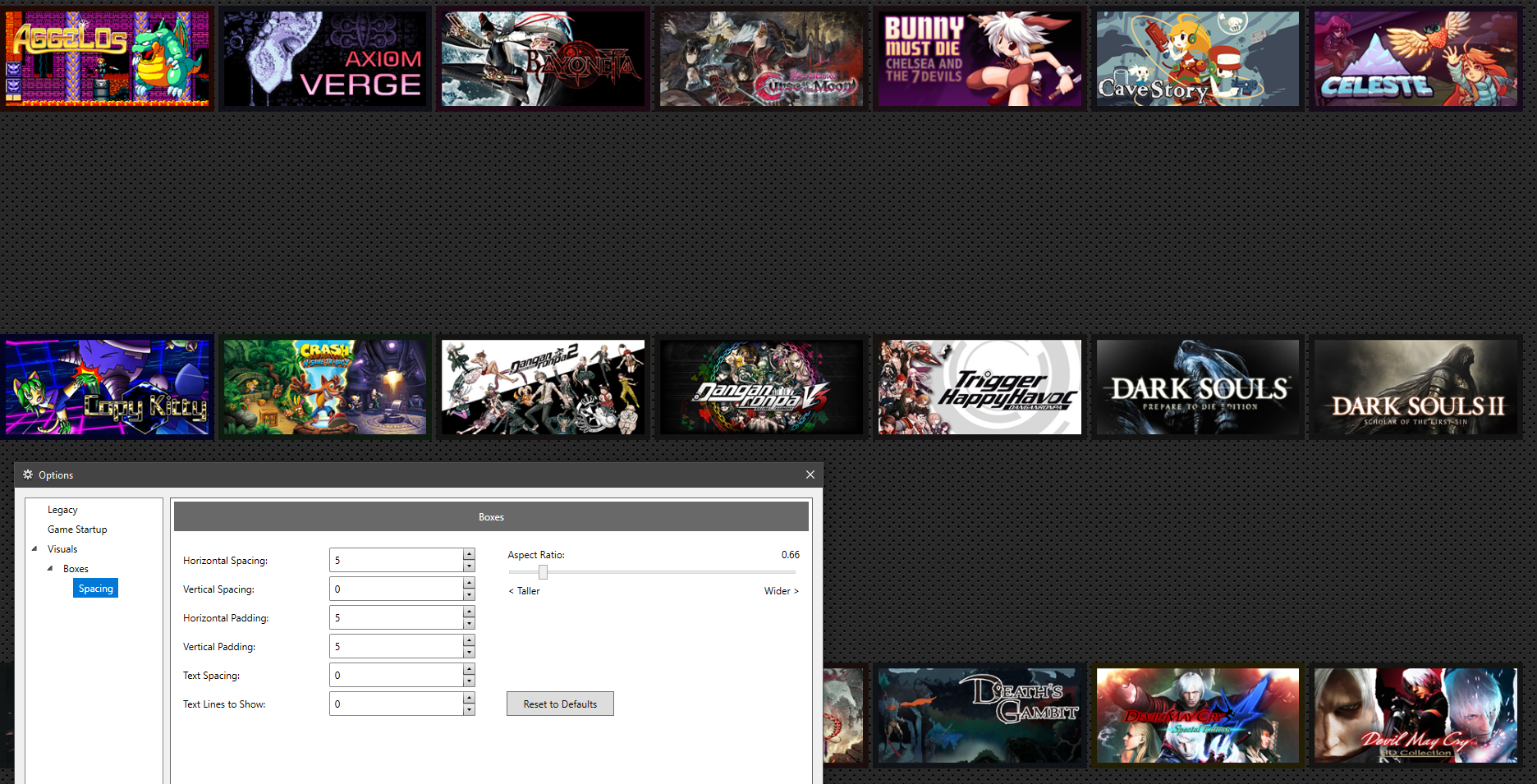Screen dimensions: 1537x784
Task: Click the 'Wider >' slider label
Action: tap(782, 591)
